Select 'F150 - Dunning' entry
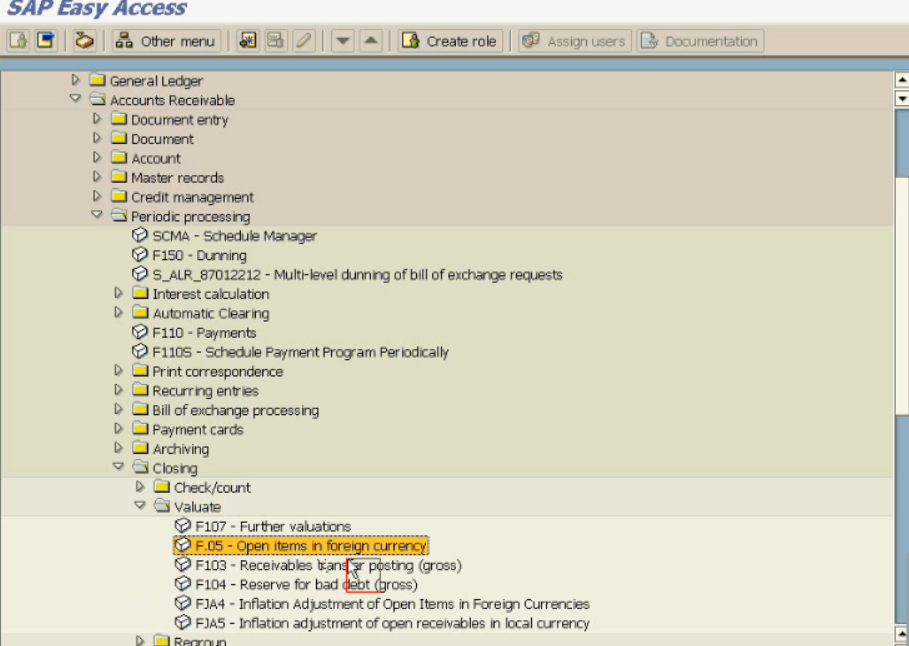Image resolution: width=909 pixels, height=646 pixels. click(x=199, y=255)
